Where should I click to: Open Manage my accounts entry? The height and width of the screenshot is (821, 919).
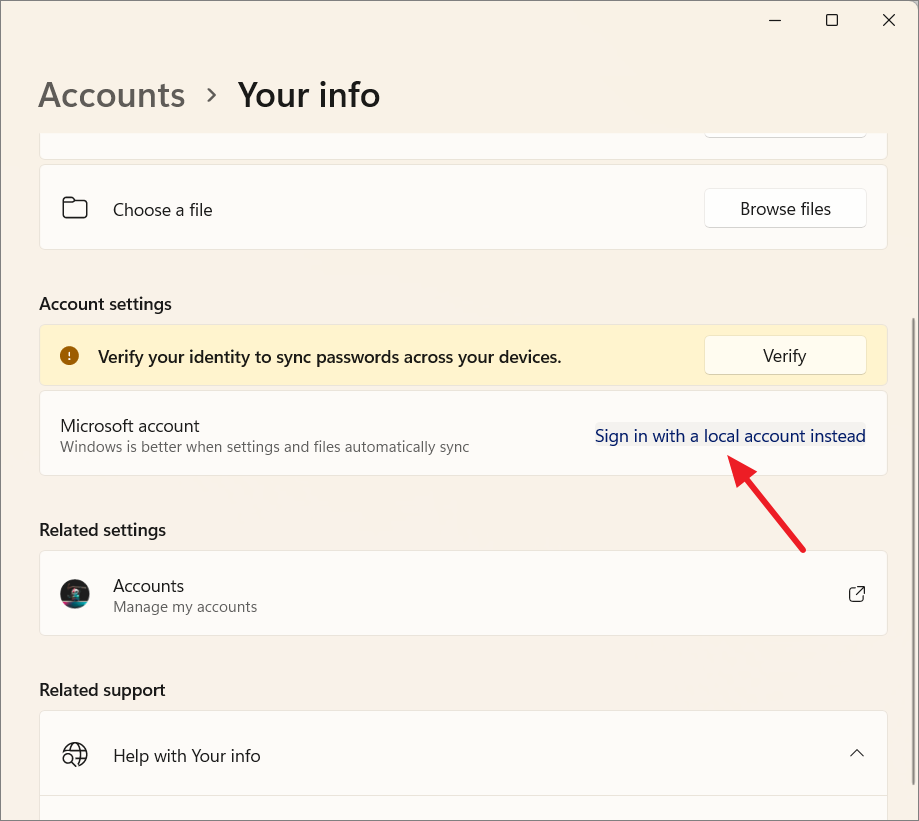(x=463, y=593)
